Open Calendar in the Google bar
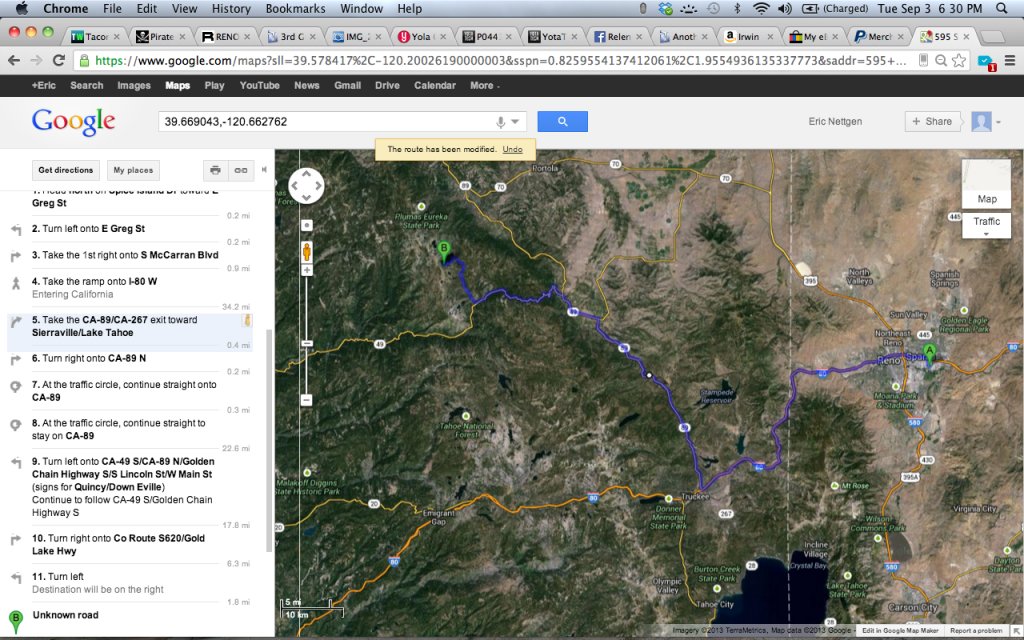Screen dimensions: 1024x640 click(435, 86)
